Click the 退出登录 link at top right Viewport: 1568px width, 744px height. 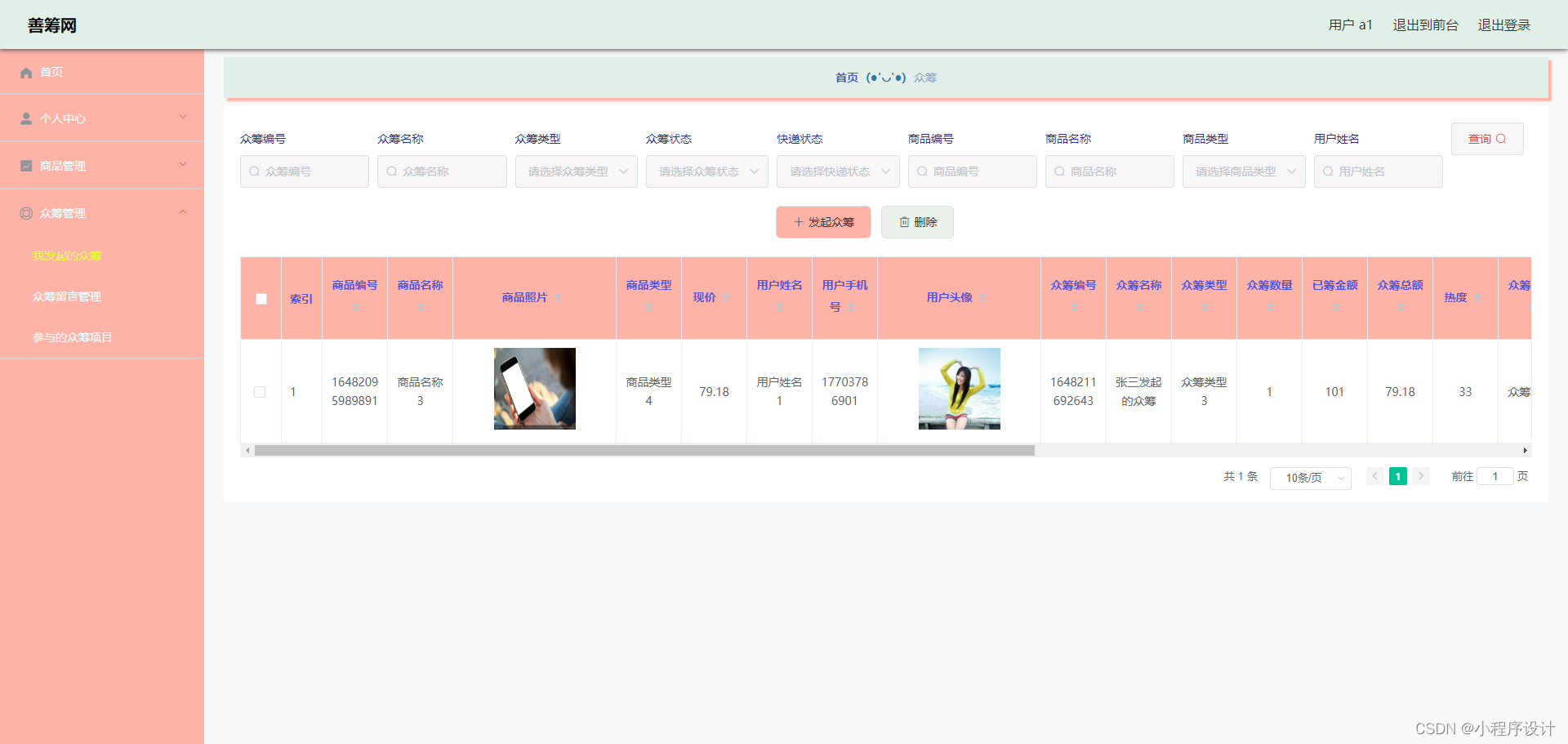point(1503,25)
